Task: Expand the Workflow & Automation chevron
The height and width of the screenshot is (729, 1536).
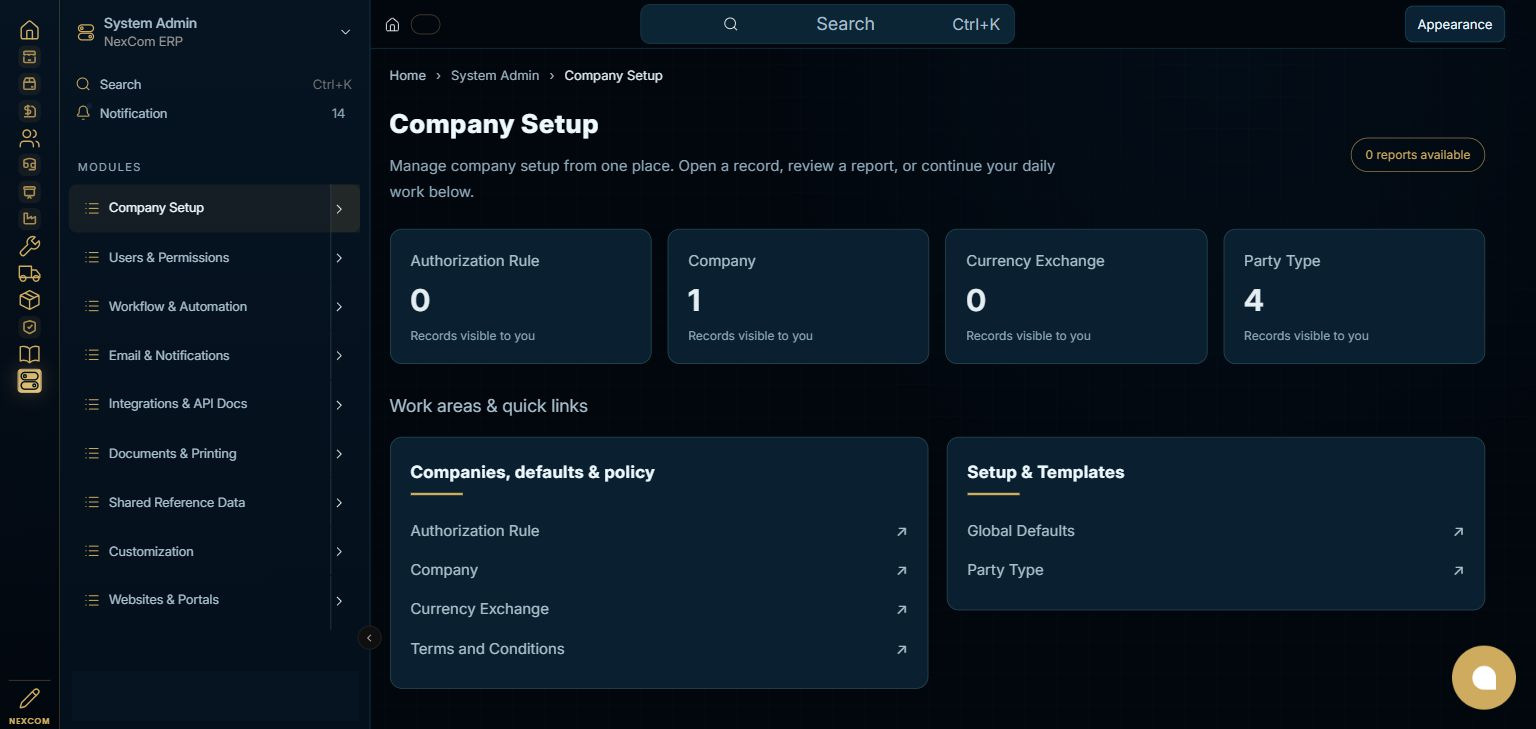Action: click(339, 307)
